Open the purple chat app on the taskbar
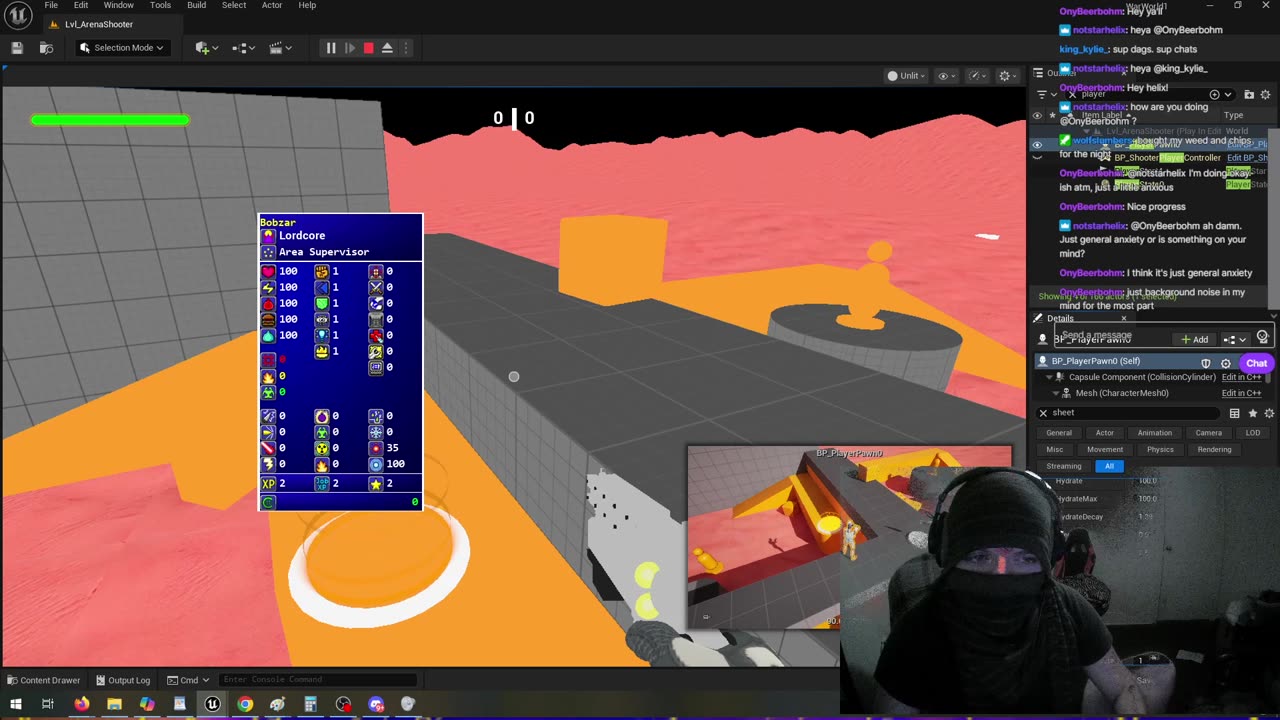Screen dimensions: 1280x720 click(376, 704)
